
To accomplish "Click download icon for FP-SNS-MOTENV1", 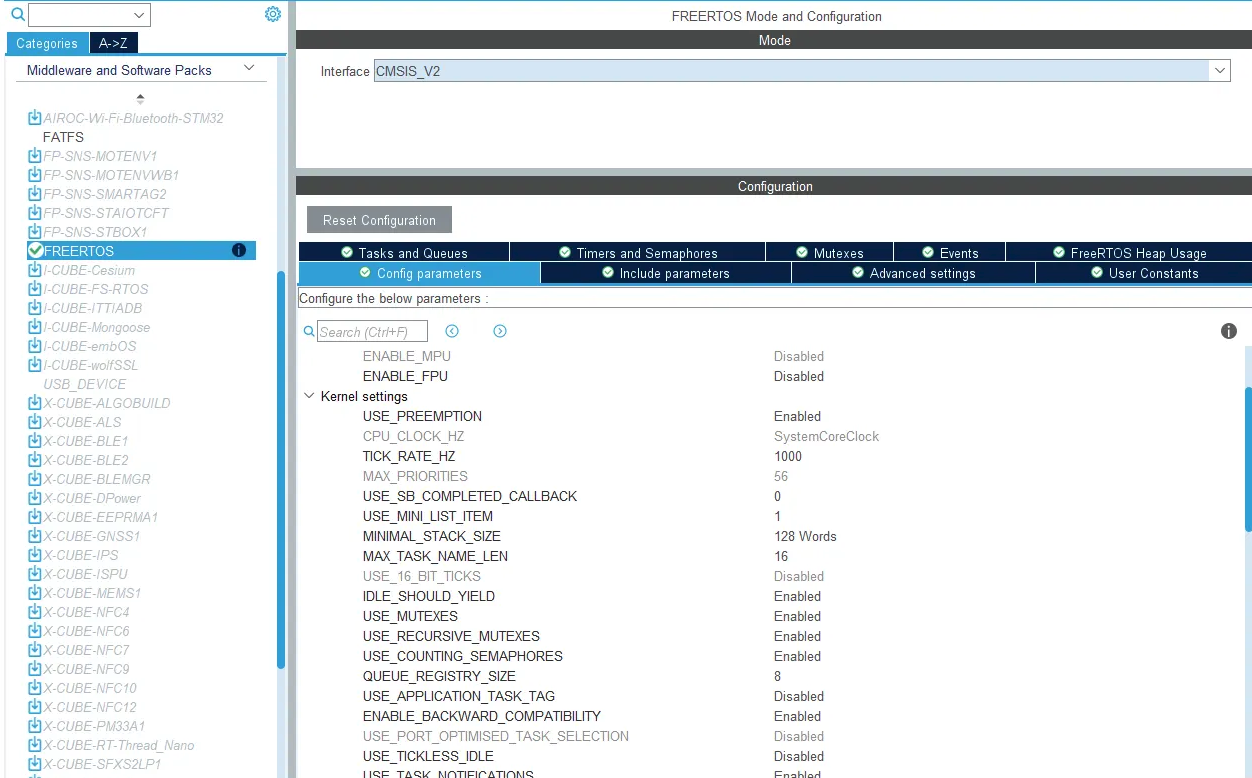I will [35, 155].
